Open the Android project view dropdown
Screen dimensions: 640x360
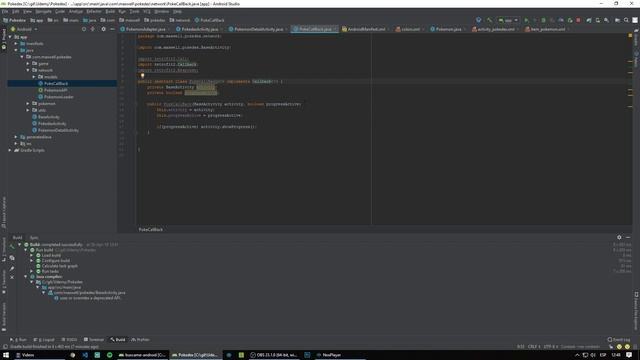tap(24, 29)
